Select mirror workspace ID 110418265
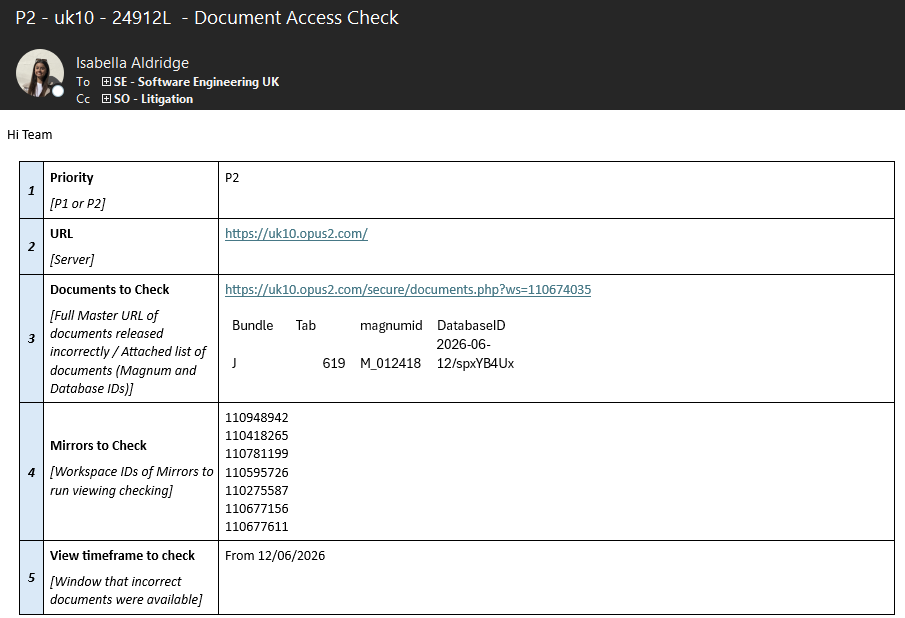This screenshot has width=905, height=618. 257,436
